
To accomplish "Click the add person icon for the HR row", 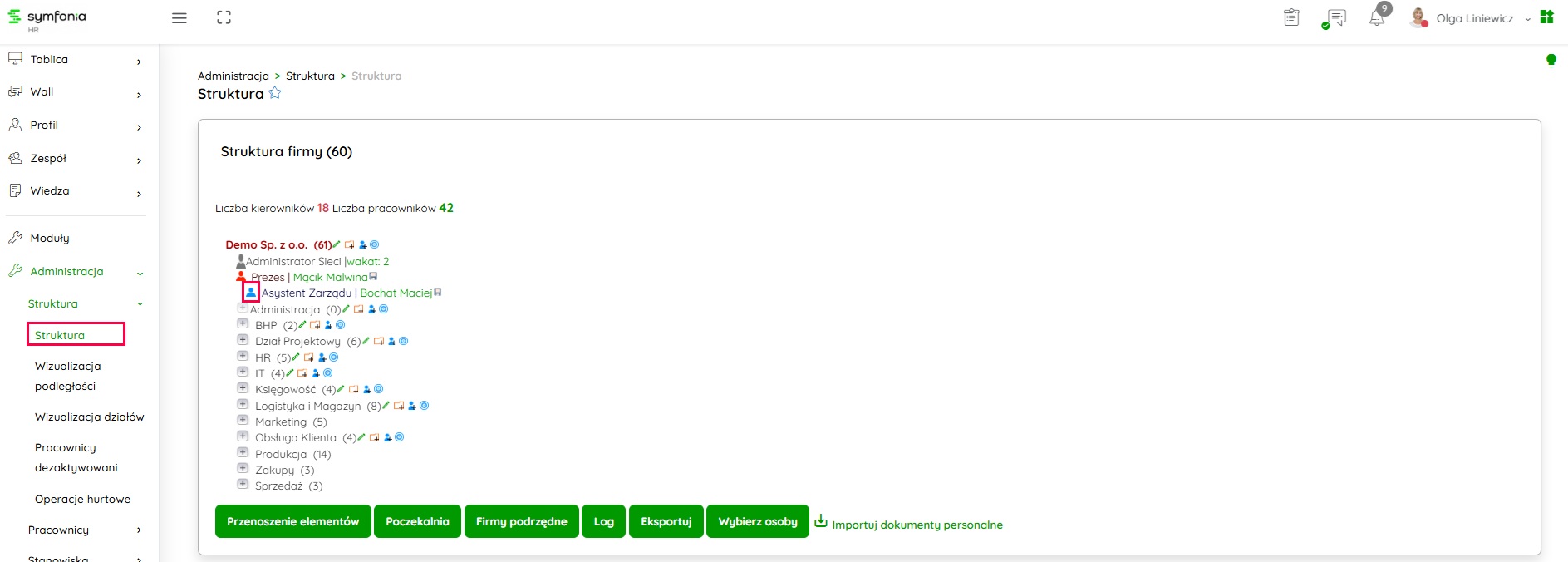I will 322,357.
